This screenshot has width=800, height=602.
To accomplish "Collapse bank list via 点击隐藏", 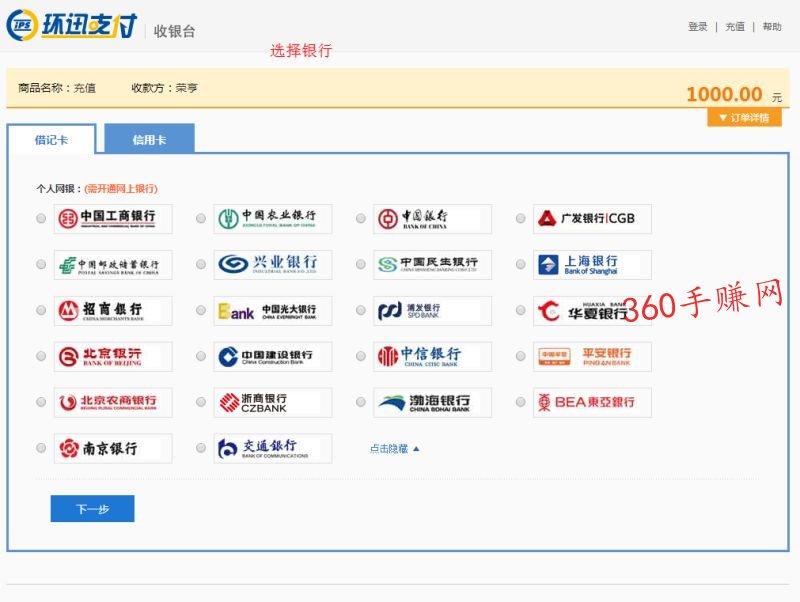I will tap(394, 449).
